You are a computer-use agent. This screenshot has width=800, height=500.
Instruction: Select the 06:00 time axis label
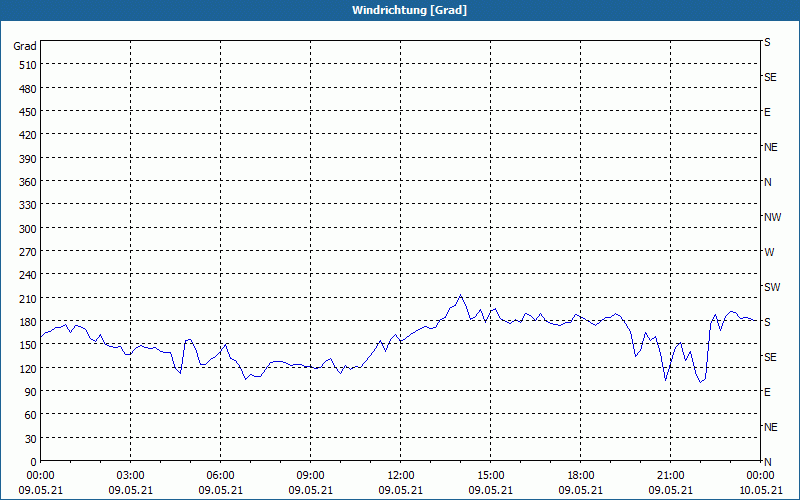(x=220, y=476)
